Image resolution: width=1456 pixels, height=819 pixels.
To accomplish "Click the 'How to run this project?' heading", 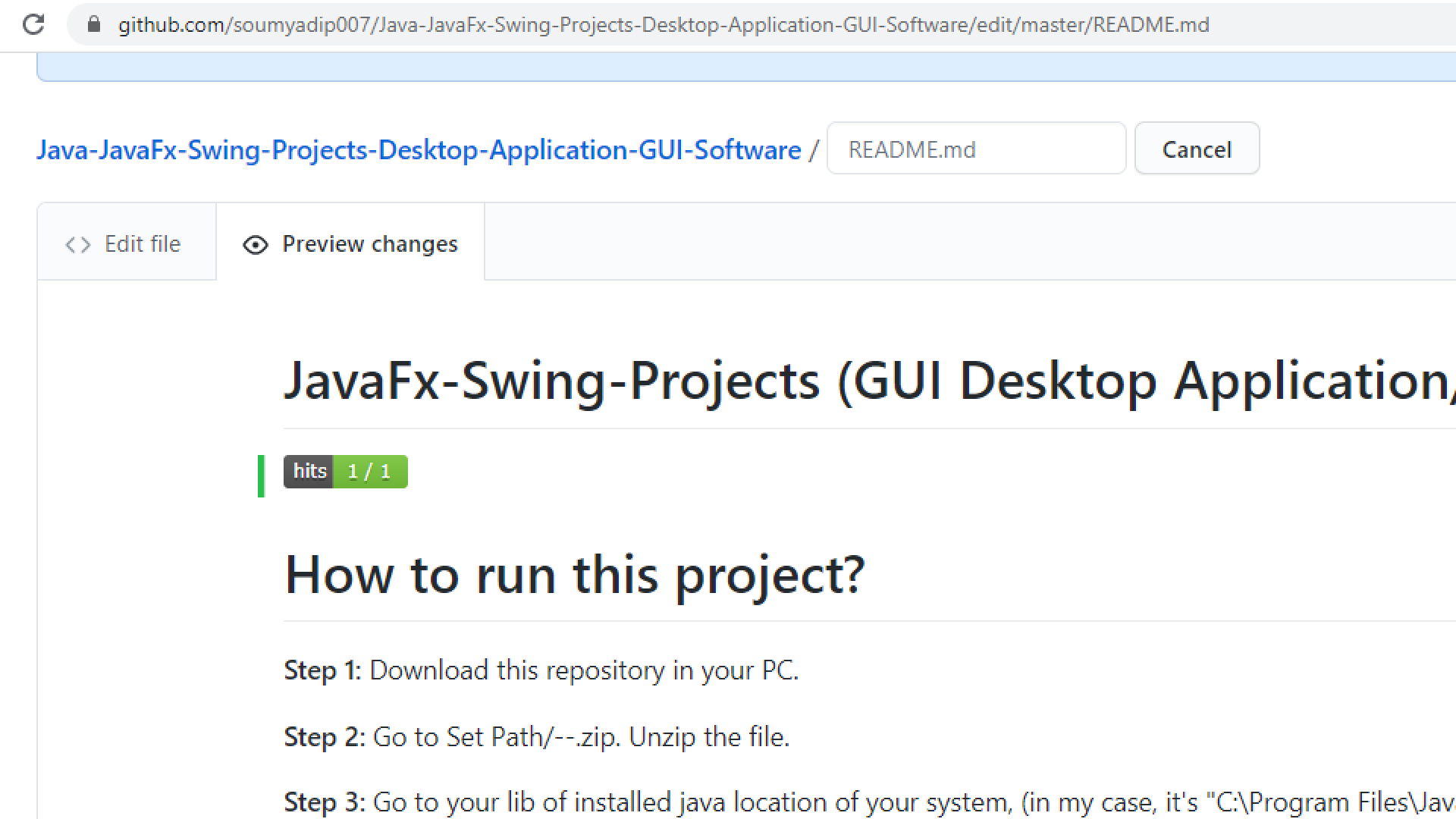I will [574, 574].
